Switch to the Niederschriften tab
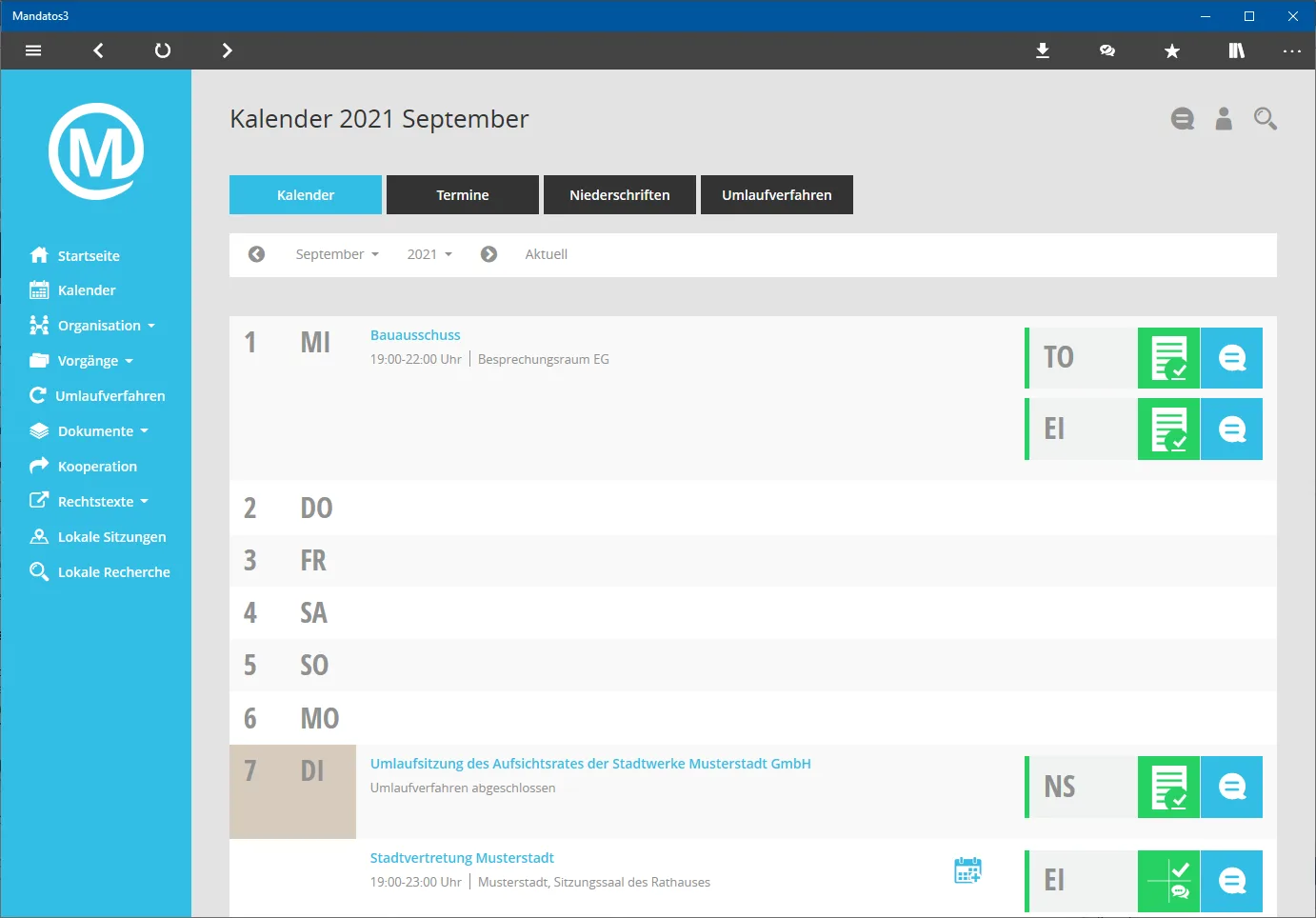The height and width of the screenshot is (918, 1316). [x=620, y=194]
